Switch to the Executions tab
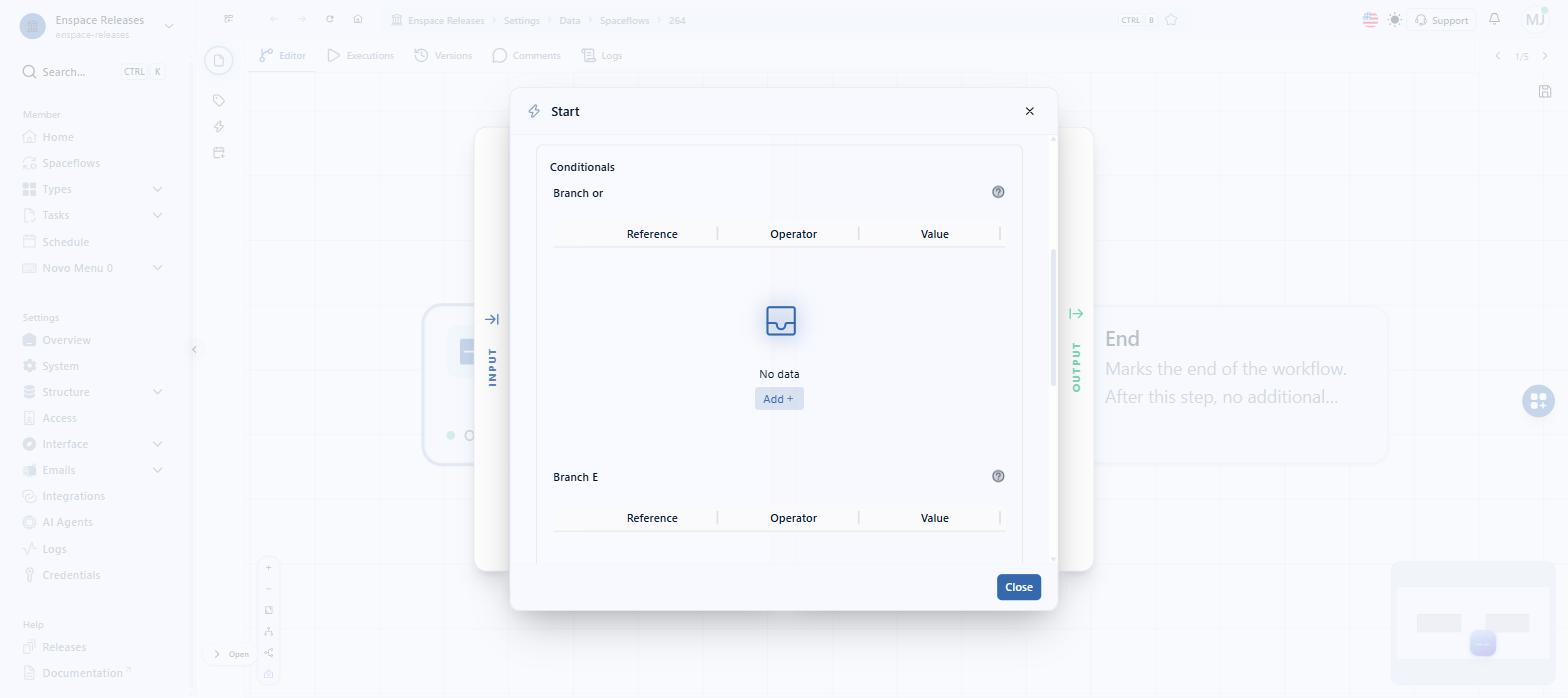The width and height of the screenshot is (1568, 698). [x=361, y=56]
